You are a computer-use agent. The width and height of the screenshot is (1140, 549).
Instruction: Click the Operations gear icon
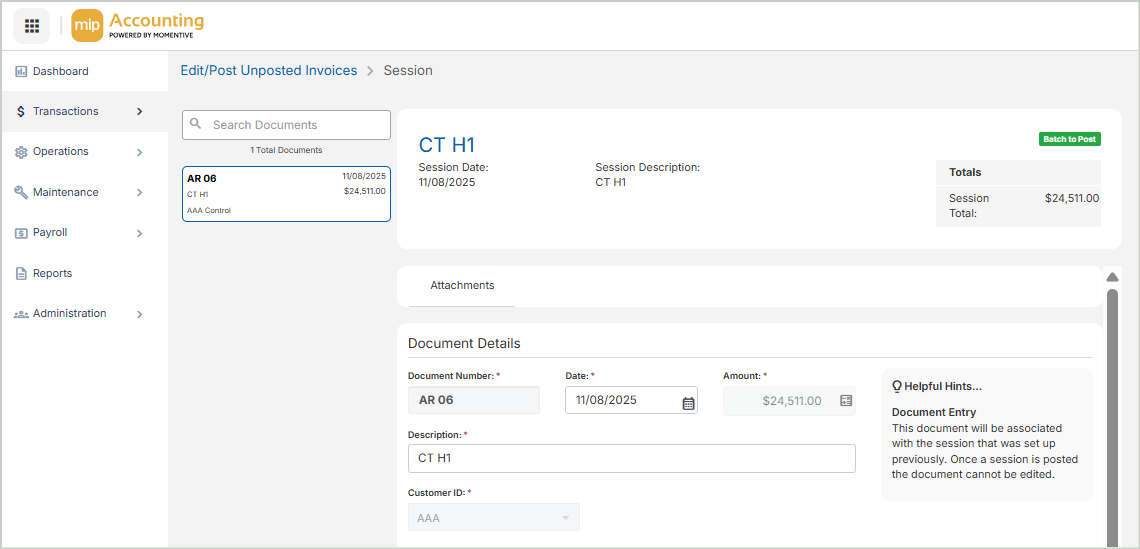(x=21, y=152)
